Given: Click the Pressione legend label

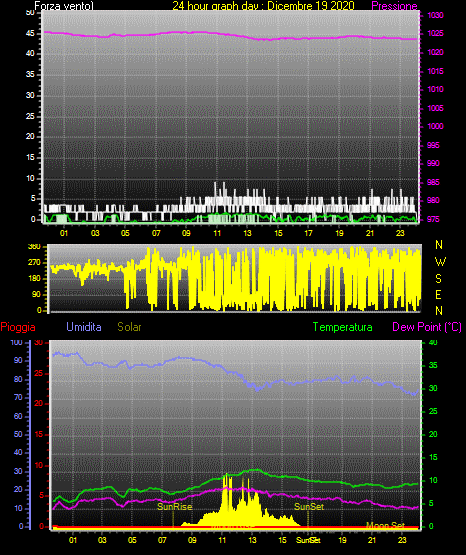Looking at the screenshot, I should tap(394, 6).
